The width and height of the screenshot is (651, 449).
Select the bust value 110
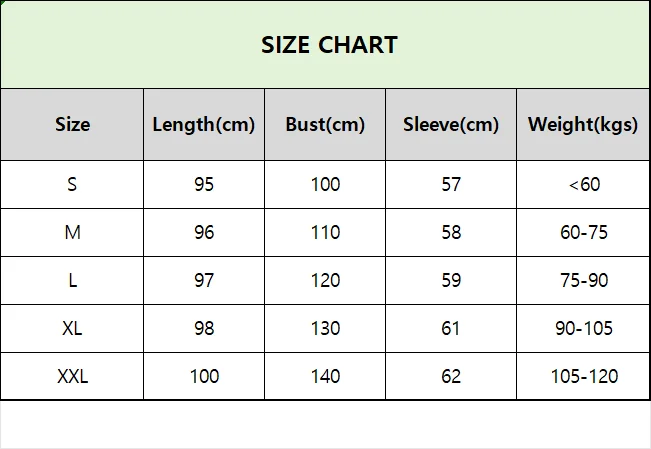pos(325,232)
